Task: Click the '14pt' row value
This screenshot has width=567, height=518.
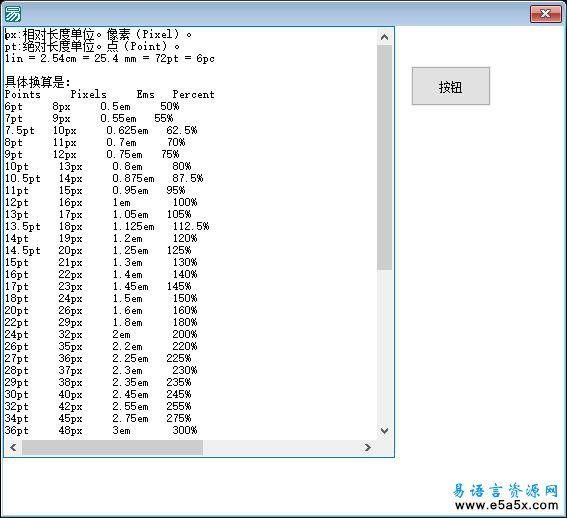Action: pos(17,238)
